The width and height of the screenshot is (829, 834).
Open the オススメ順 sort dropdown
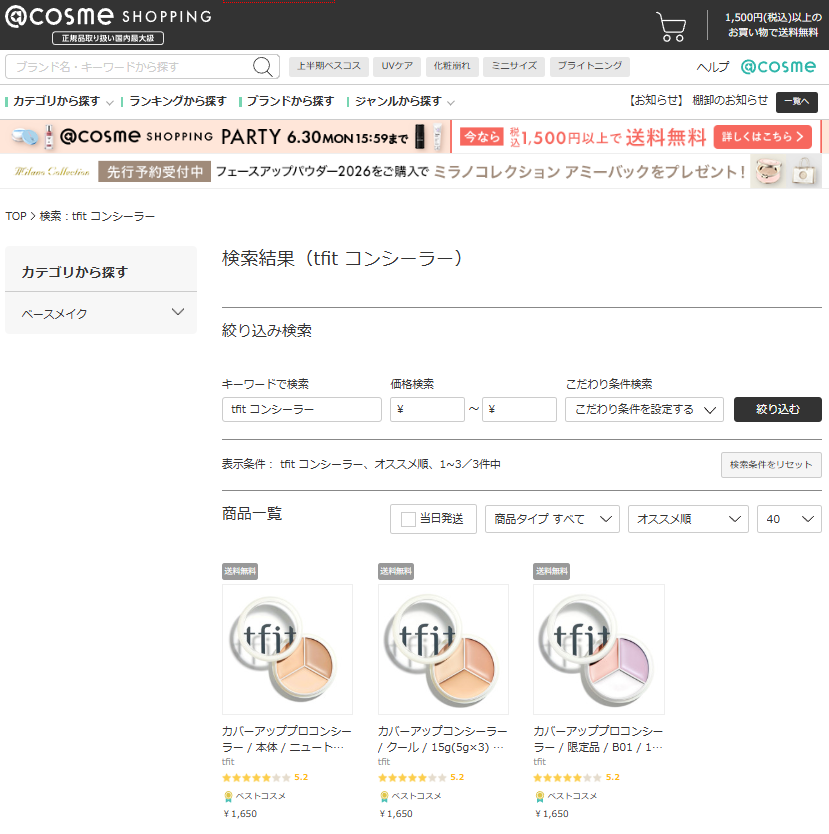coord(688,519)
